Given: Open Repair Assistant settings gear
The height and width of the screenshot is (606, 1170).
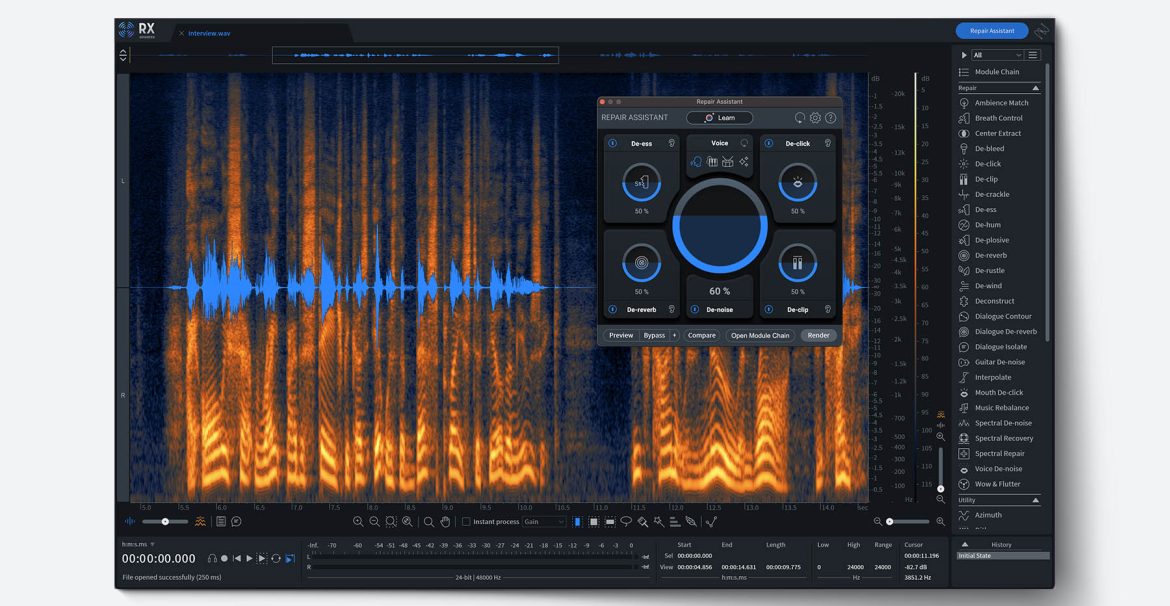Looking at the screenshot, I should 815,118.
